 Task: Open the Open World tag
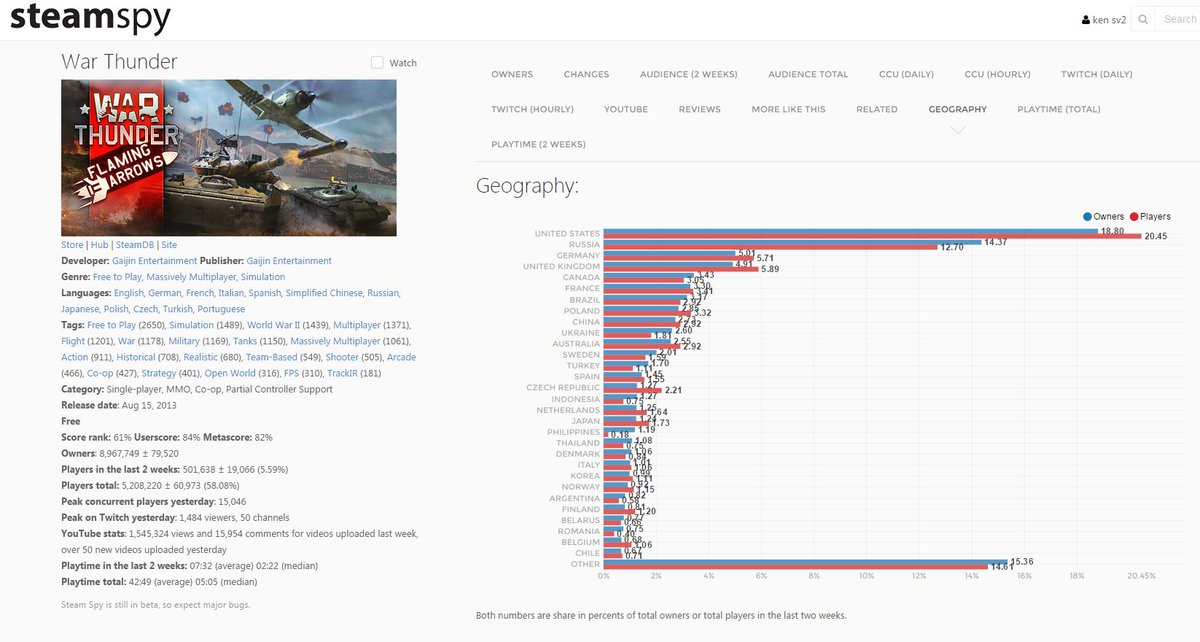(230, 373)
